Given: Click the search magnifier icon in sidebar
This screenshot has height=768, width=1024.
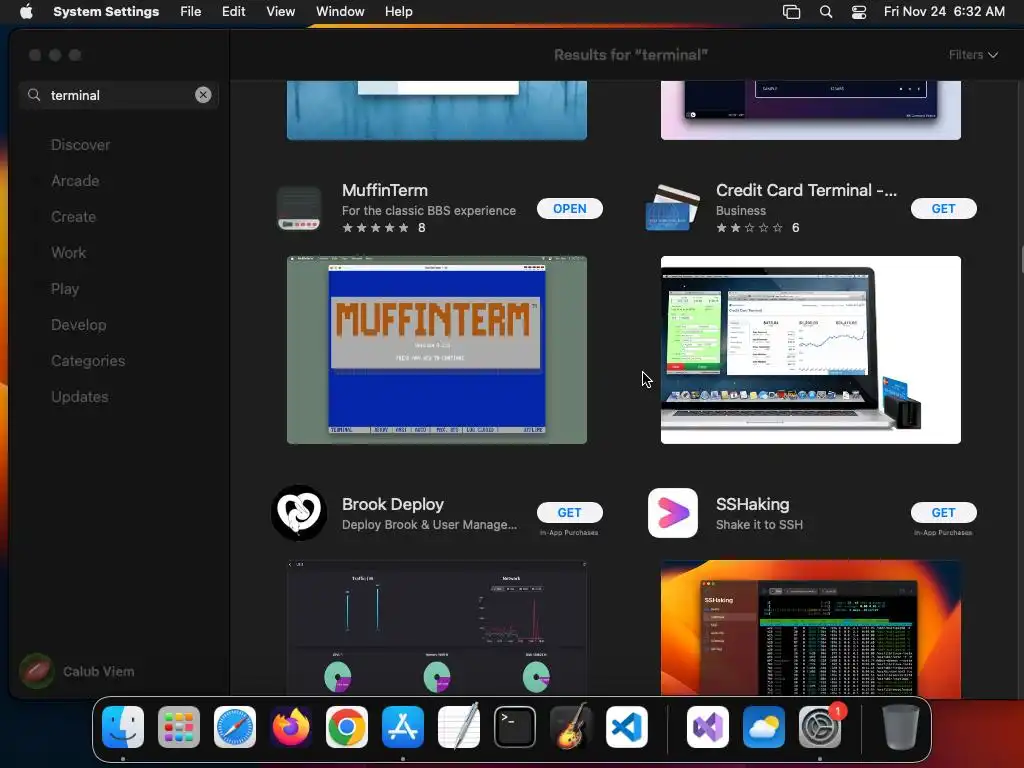Looking at the screenshot, I should click(x=34, y=95).
